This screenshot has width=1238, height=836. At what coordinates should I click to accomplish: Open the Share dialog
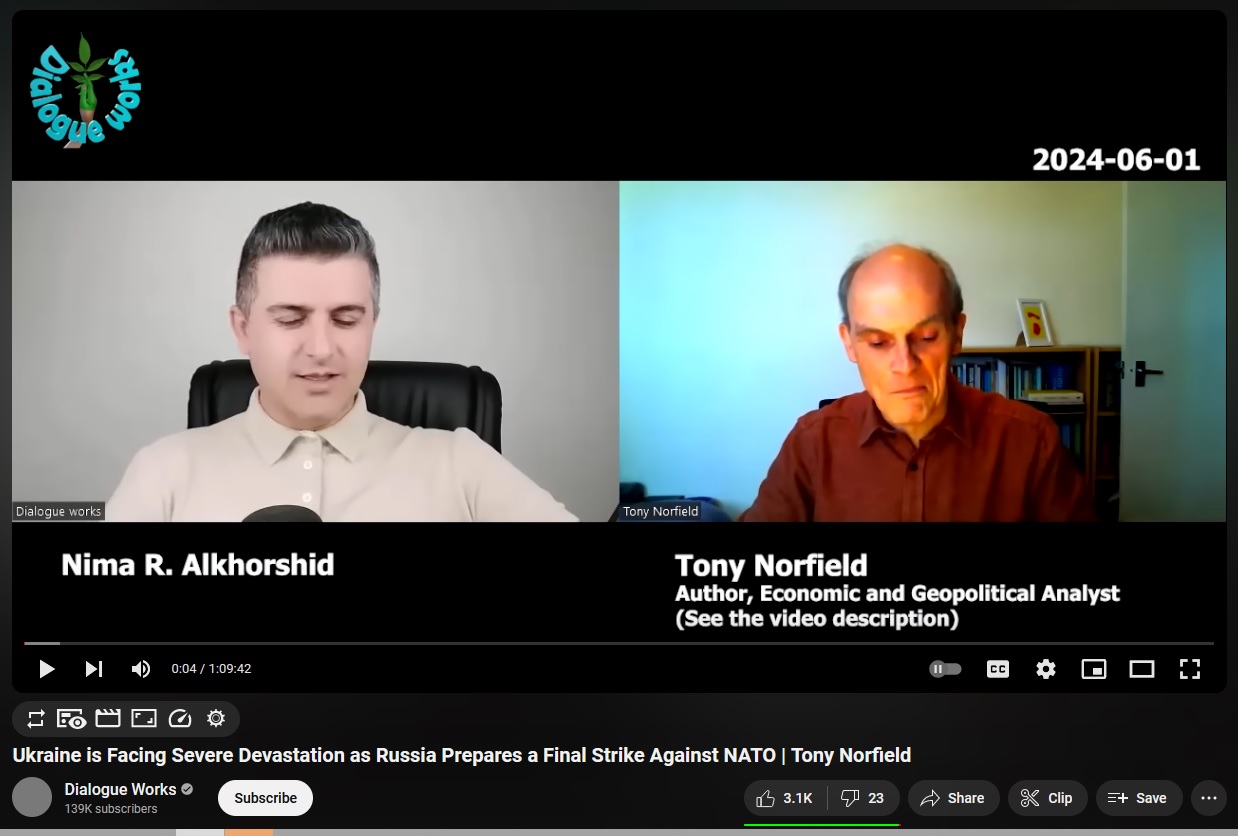coord(953,798)
